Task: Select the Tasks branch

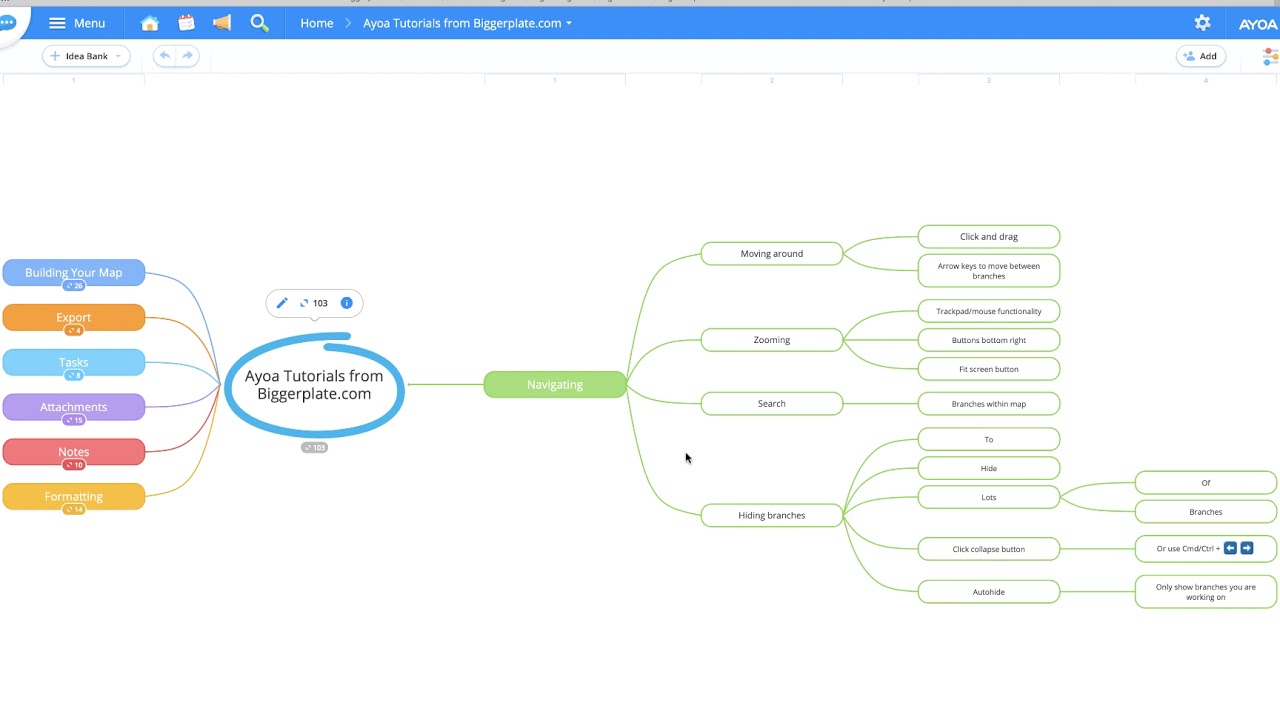Action: (x=74, y=362)
